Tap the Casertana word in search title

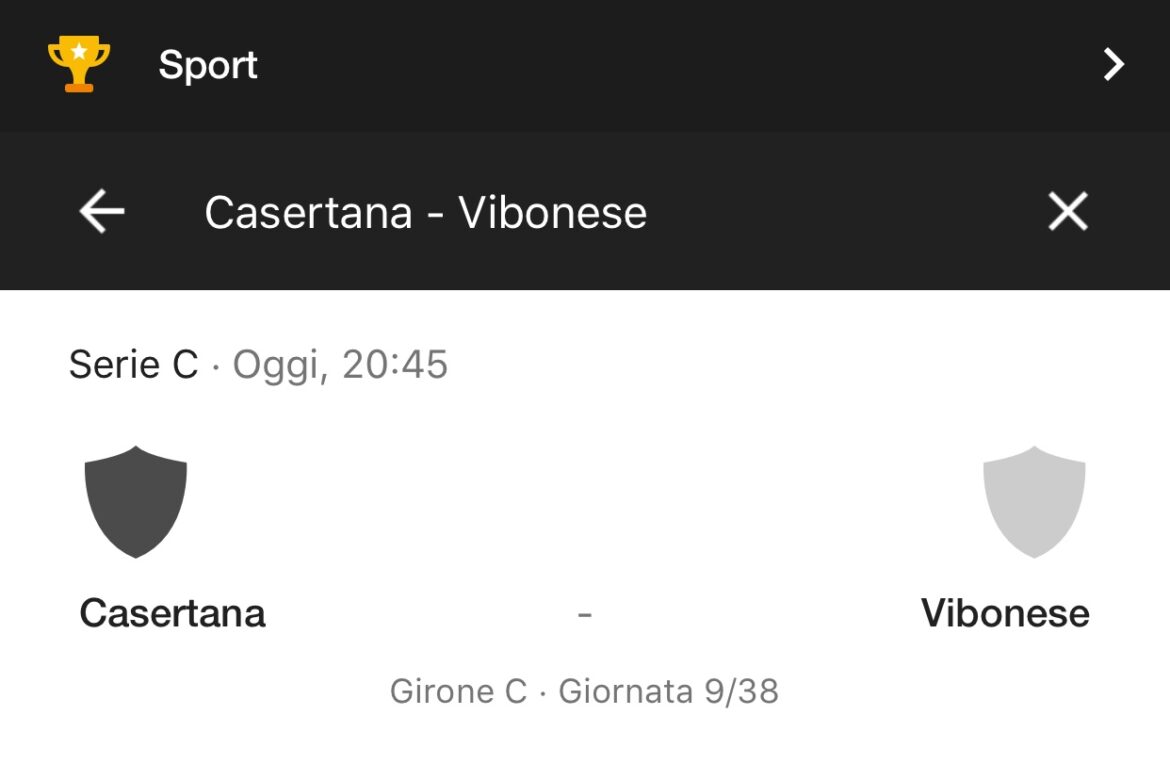click(308, 213)
